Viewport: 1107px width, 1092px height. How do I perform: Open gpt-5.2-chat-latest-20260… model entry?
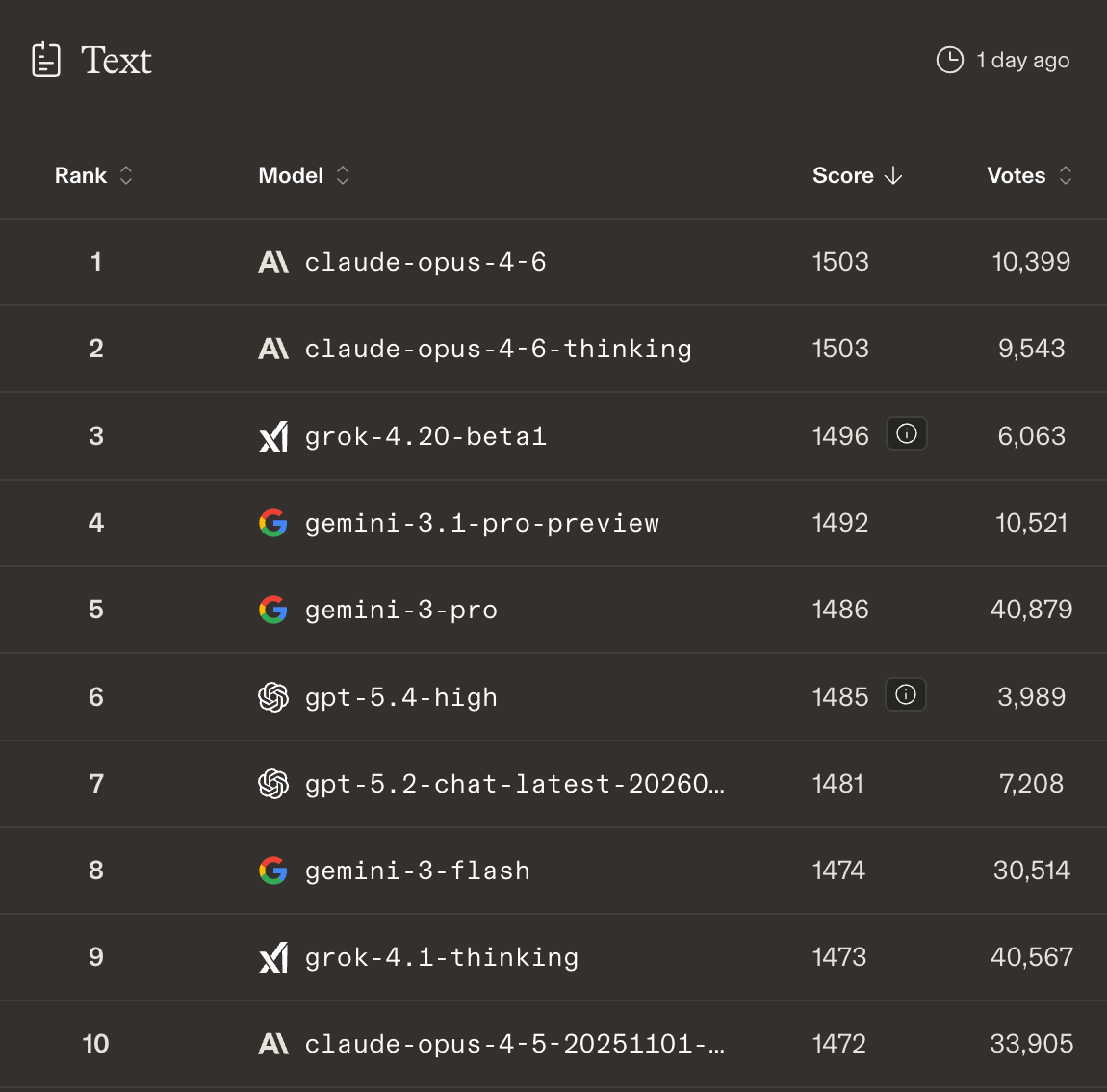point(515,784)
